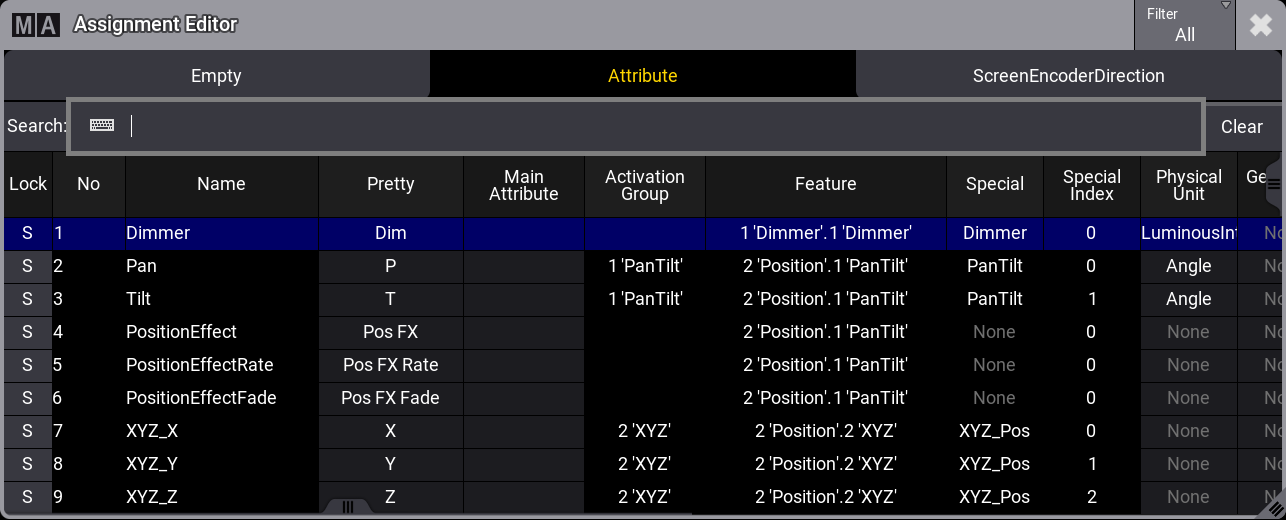
Task: Sort by the Name column header
Action: coord(221,184)
